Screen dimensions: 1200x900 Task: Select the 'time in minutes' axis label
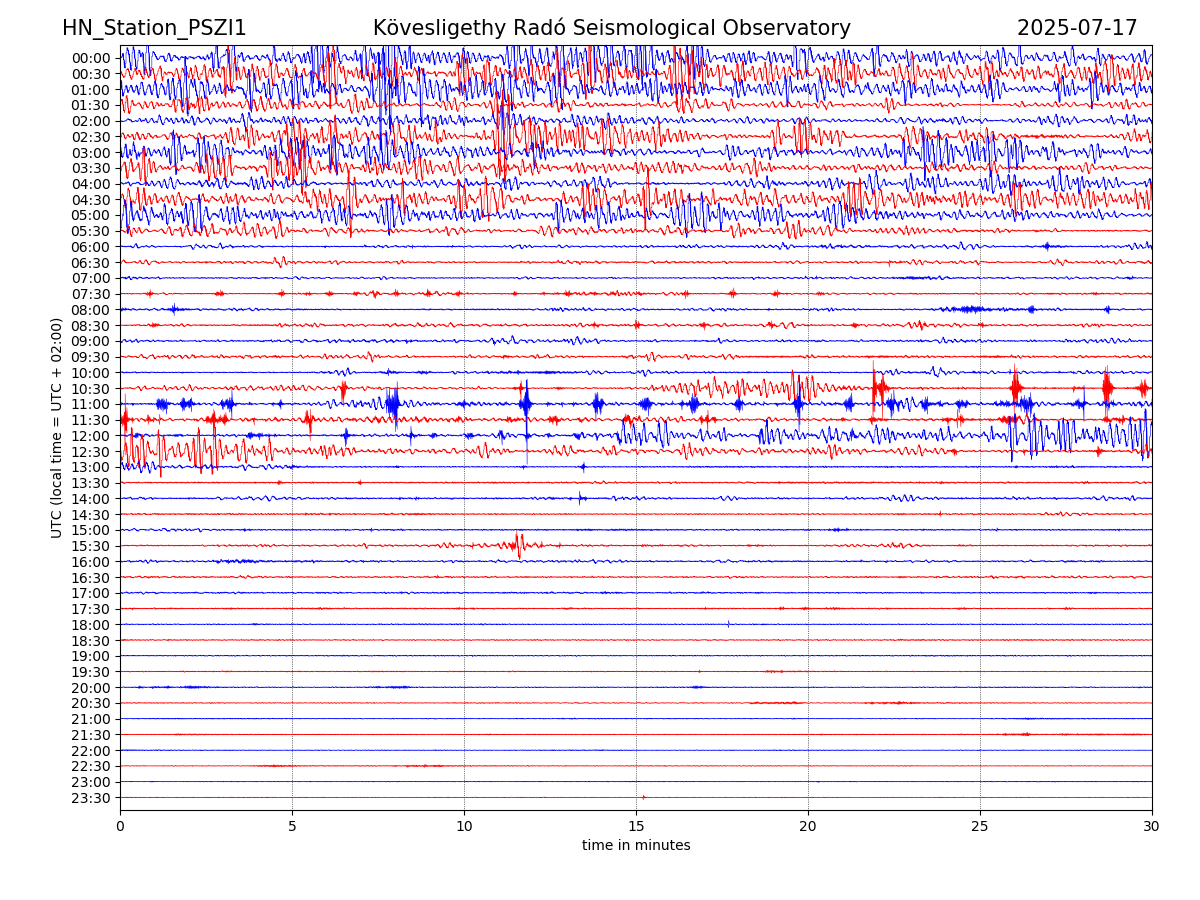(636, 845)
